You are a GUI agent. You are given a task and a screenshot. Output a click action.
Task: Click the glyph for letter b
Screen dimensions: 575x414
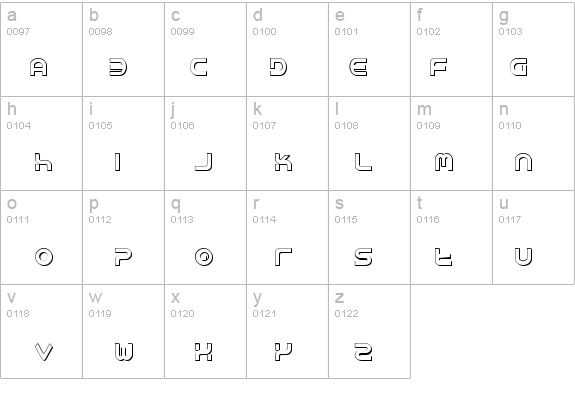pos(118,67)
